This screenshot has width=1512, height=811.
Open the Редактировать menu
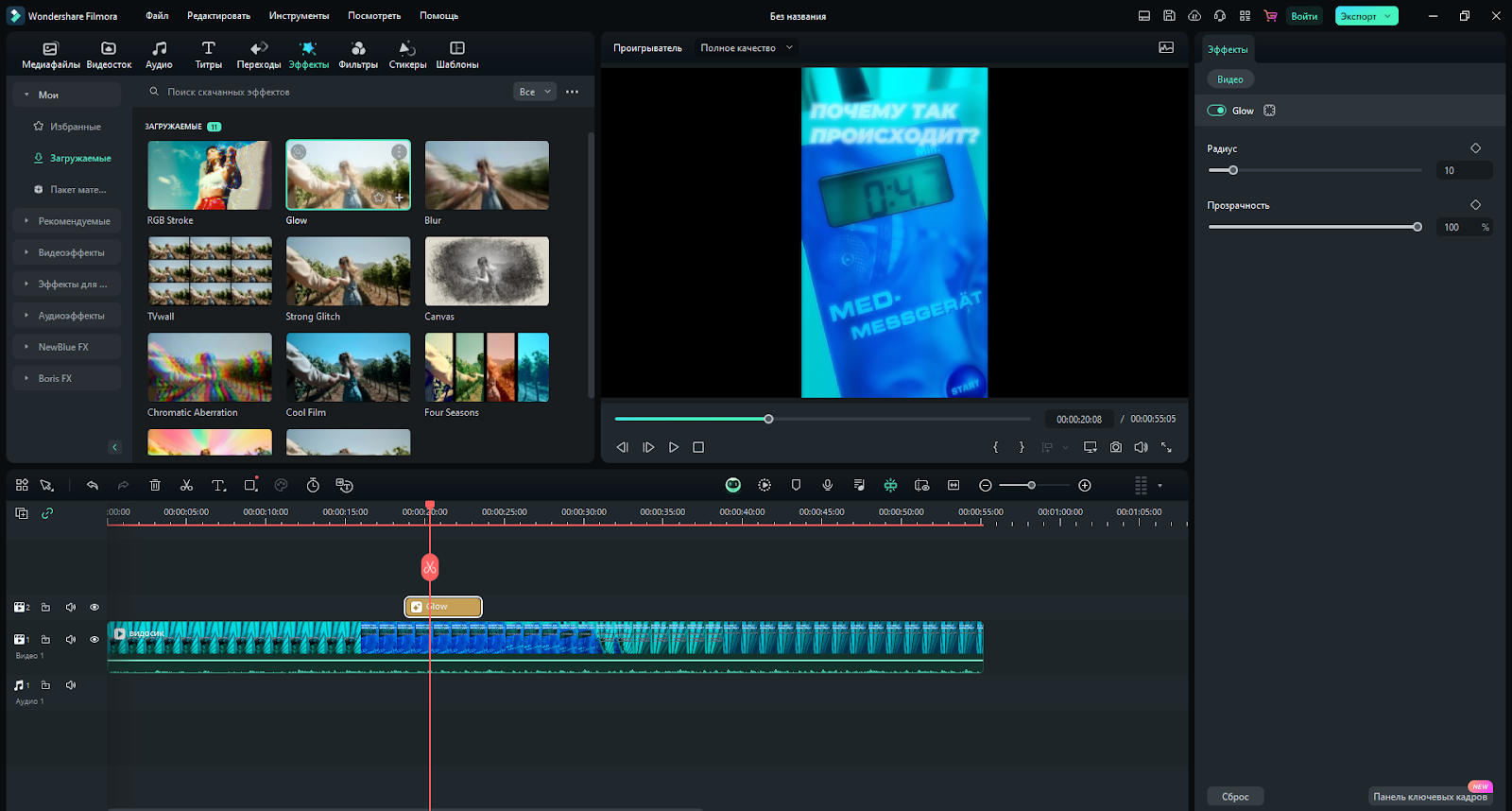218,16
